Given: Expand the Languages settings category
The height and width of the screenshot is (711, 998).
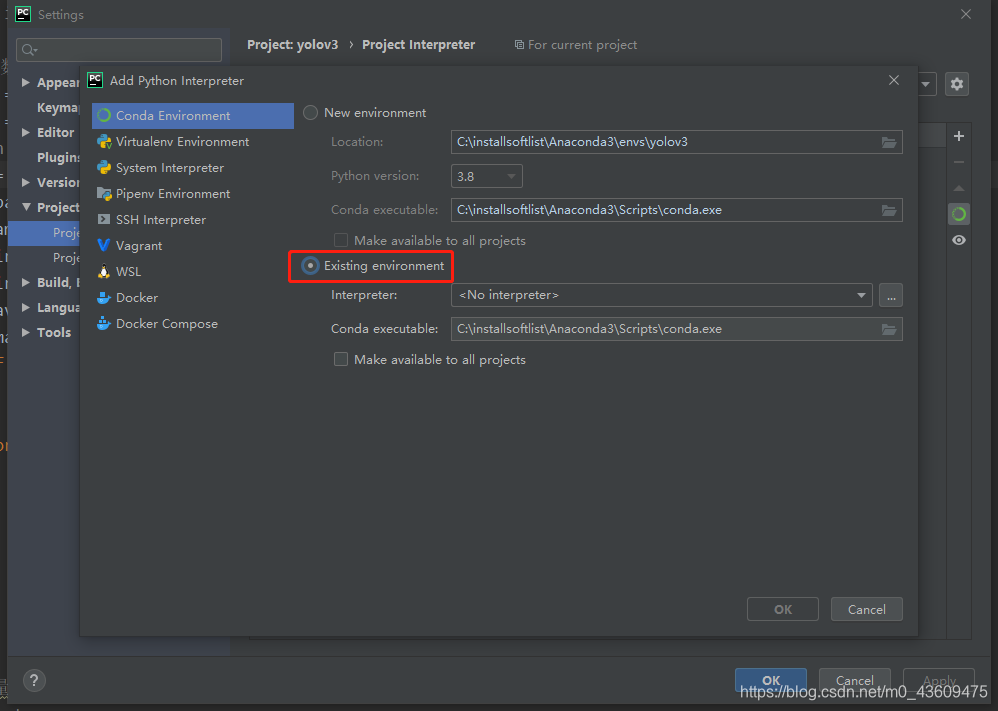Looking at the screenshot, I should pos(25,307).
